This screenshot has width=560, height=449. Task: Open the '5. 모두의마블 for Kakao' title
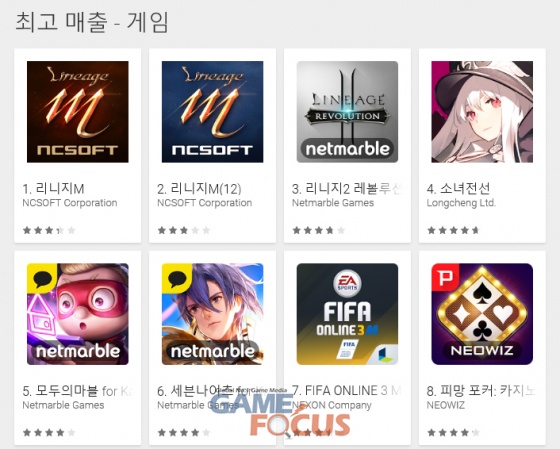coord(78,391)
